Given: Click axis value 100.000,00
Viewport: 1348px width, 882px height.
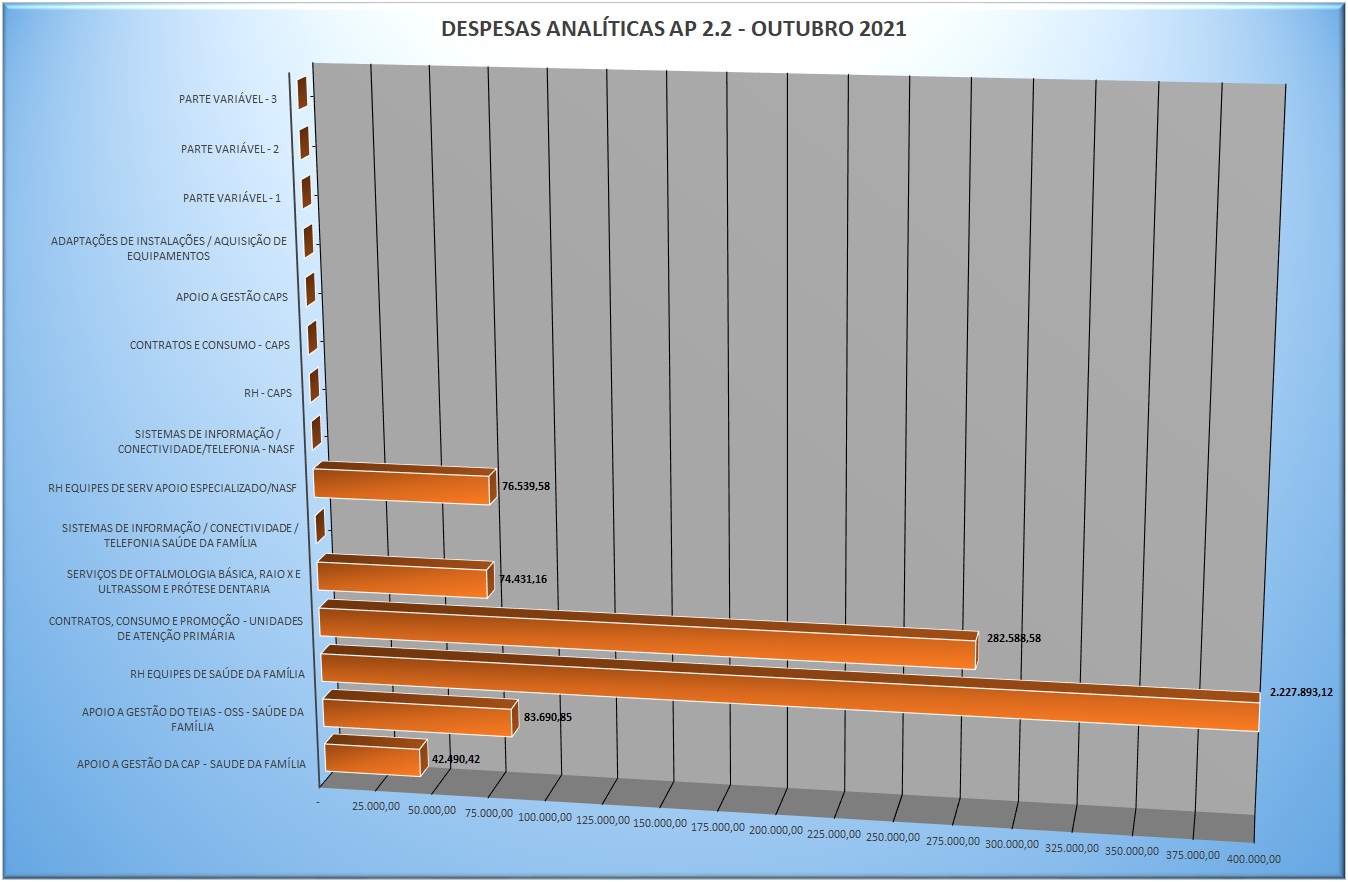Looking at the screenshot, I should pos(546,818).
